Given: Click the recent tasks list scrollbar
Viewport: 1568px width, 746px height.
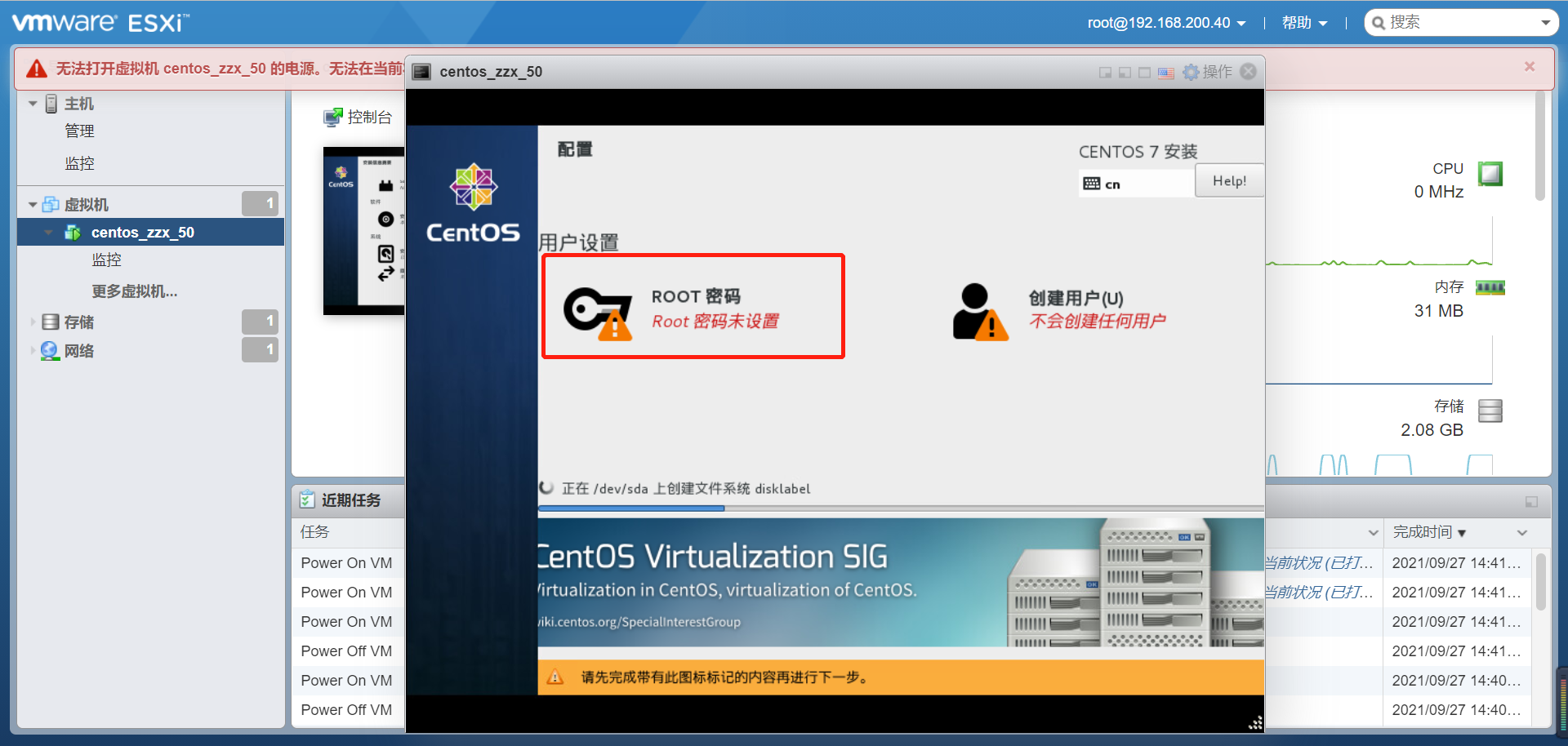Looking at the screenshot, I should tap(1540, 582).
